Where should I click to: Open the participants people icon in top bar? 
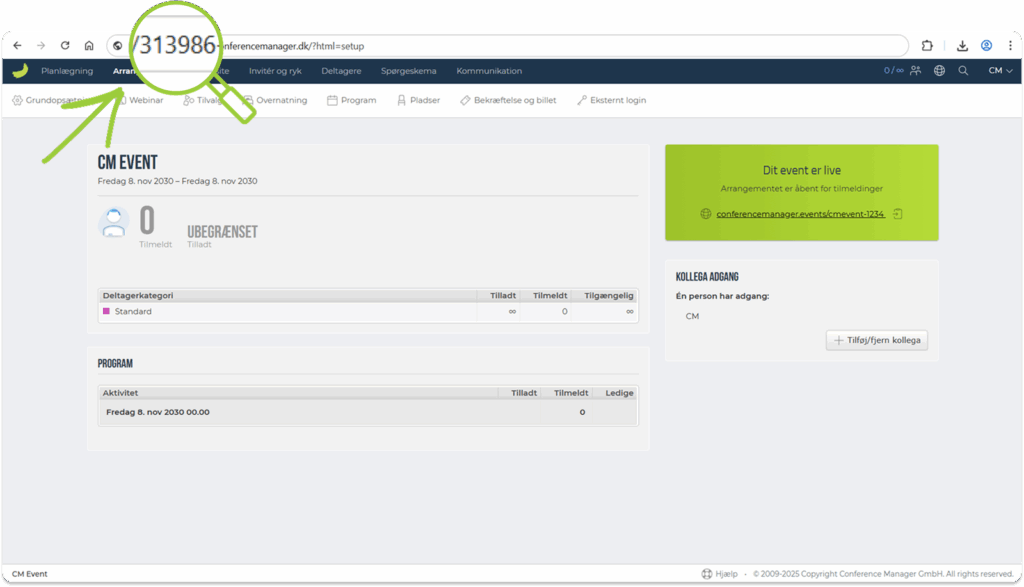point(915,71)
